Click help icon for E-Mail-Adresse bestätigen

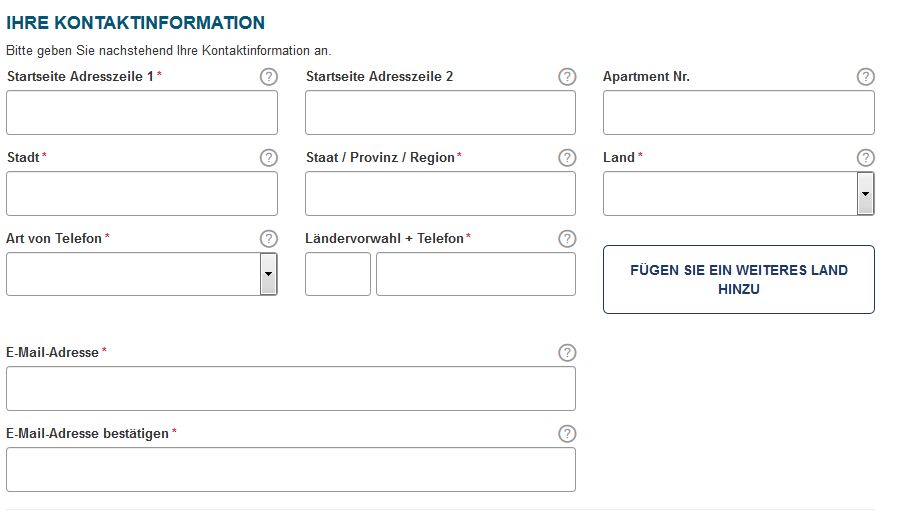click(567, 434)
